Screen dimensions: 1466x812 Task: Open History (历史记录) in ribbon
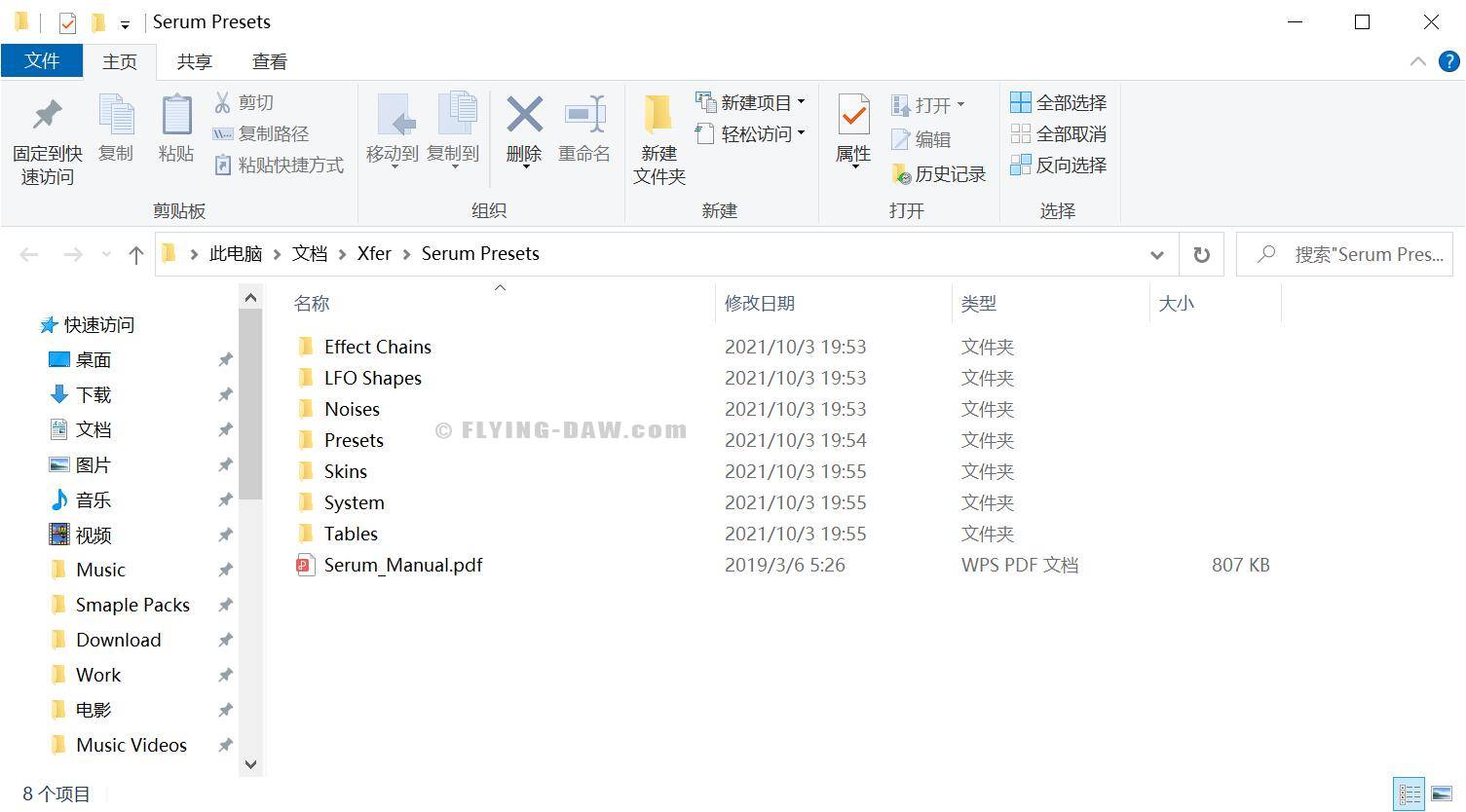click(x=938, y=174)
